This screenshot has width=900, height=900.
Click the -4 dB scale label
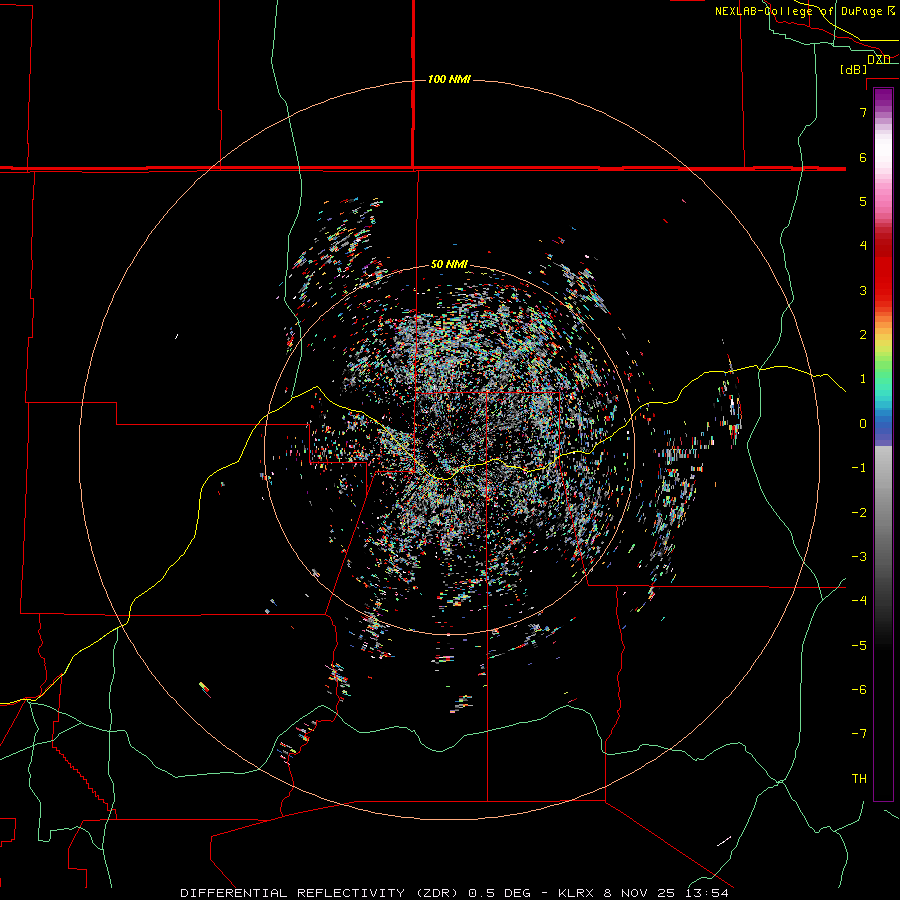[x=859, y=601]
